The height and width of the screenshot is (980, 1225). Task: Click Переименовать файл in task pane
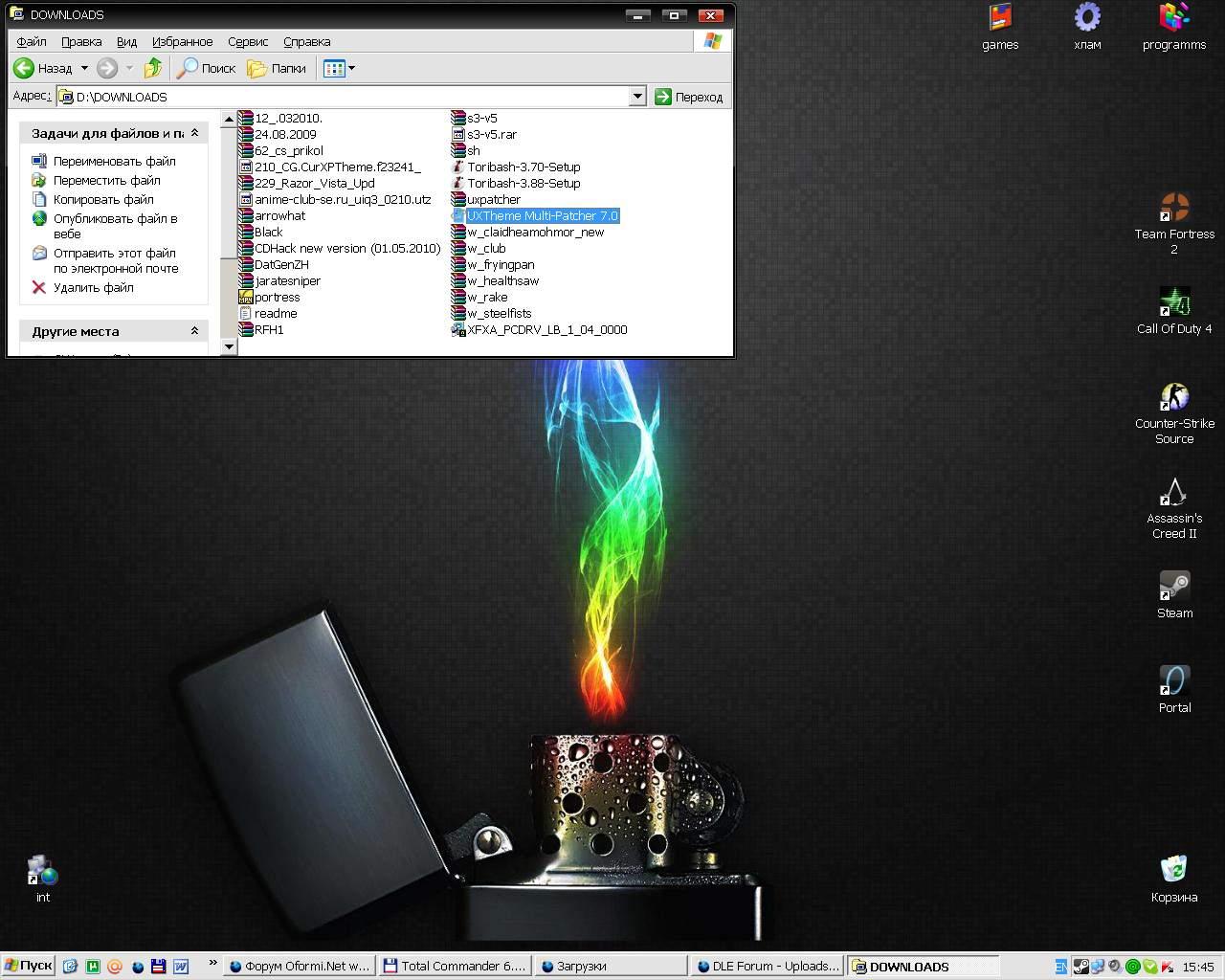114,161
